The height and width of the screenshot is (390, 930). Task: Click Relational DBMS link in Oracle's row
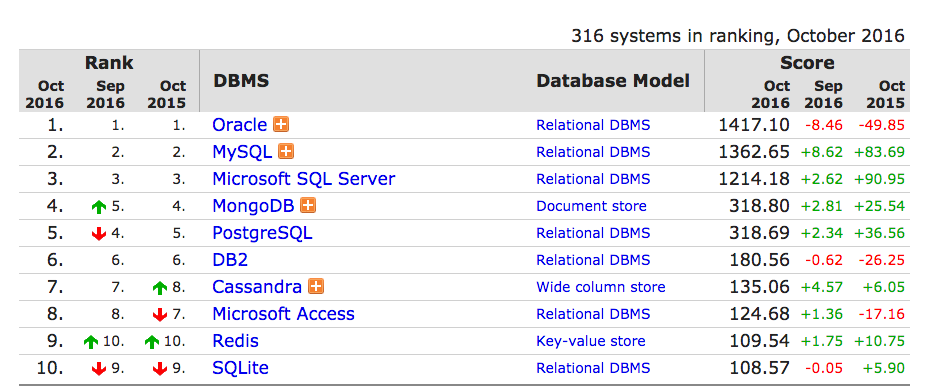[x=593, y=125]
